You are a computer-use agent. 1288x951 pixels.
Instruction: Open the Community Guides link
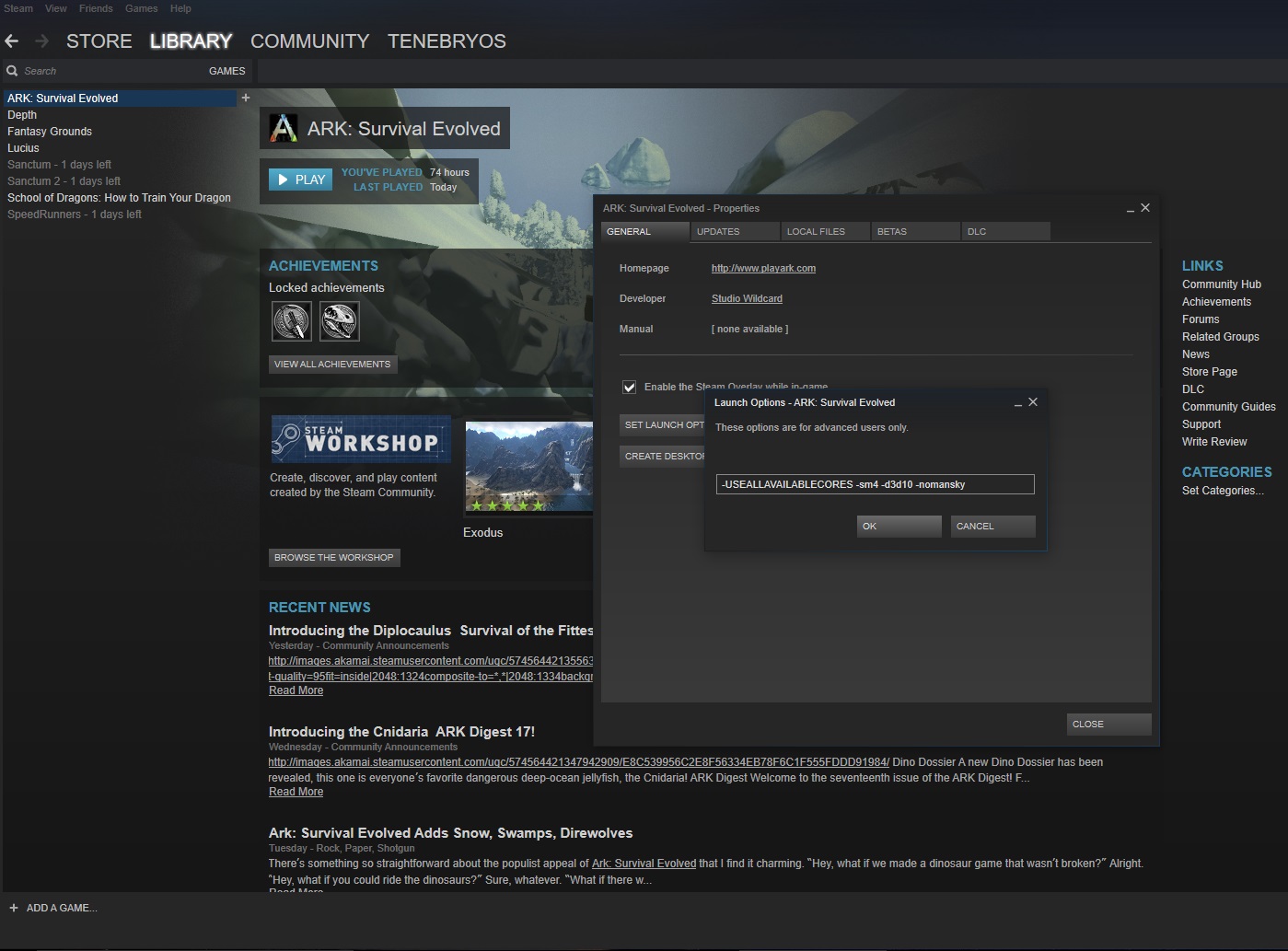tap(1229, 407)
